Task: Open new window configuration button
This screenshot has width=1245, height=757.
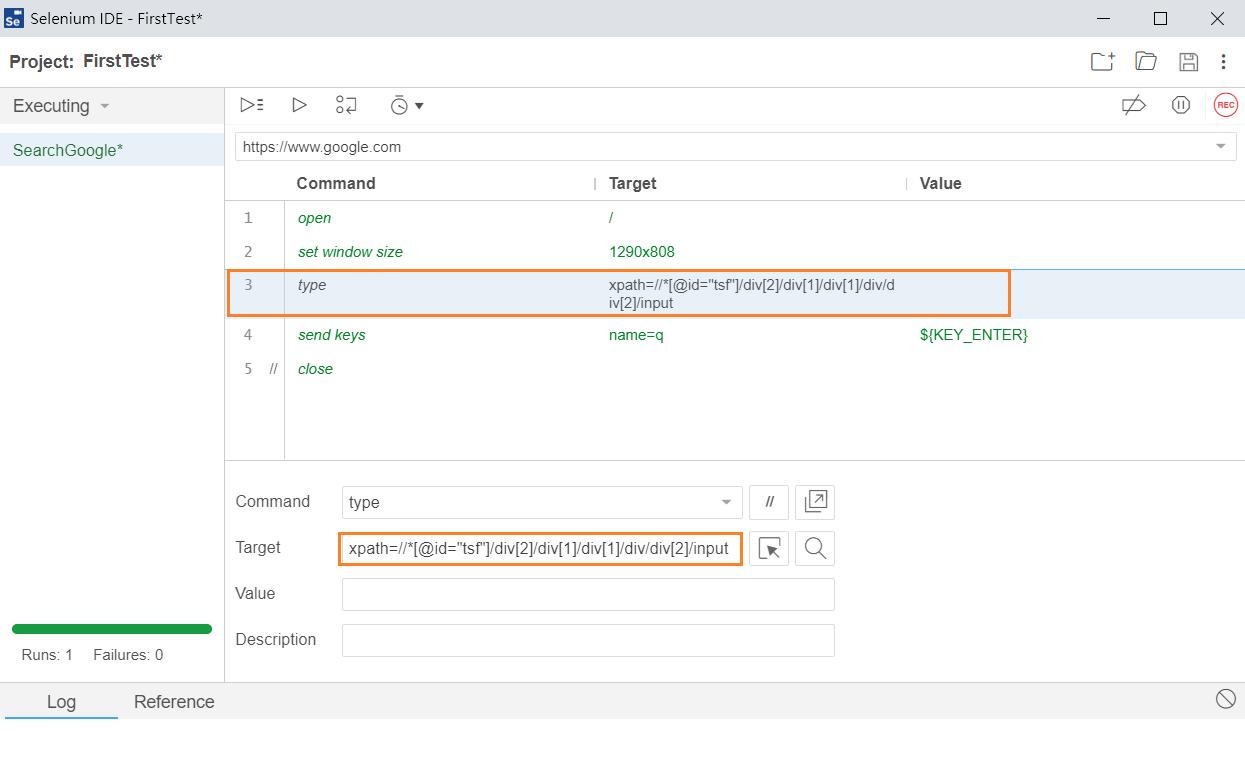Action: tap(815, 502)
